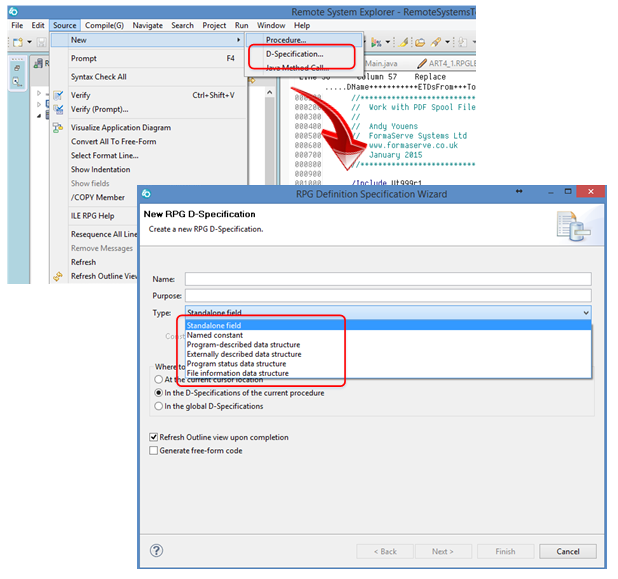618x579 pixels.
Task: Click the wizard banner icon at top right
Action: click(571, 226)
